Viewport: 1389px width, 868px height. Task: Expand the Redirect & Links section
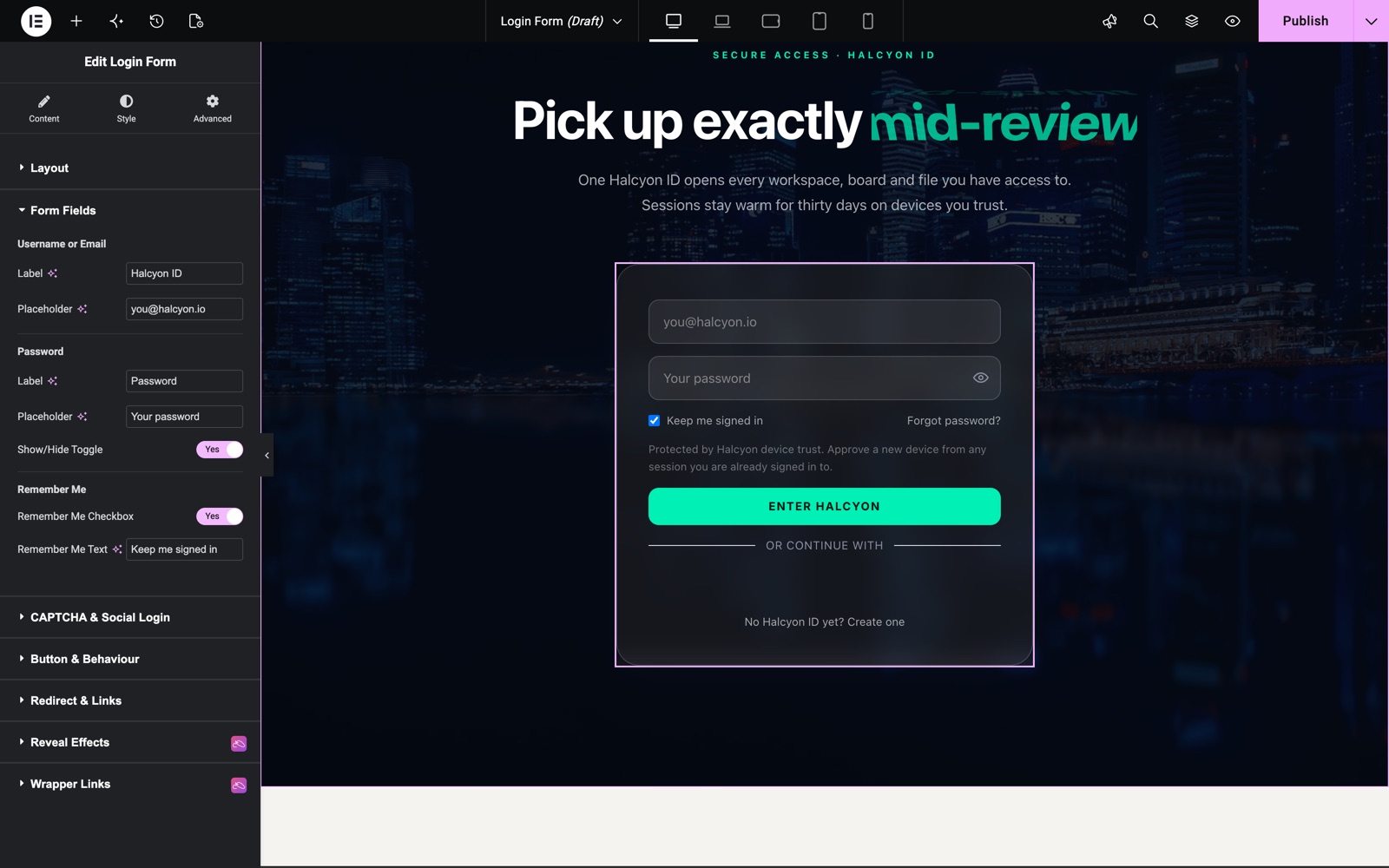pos(130,700)
